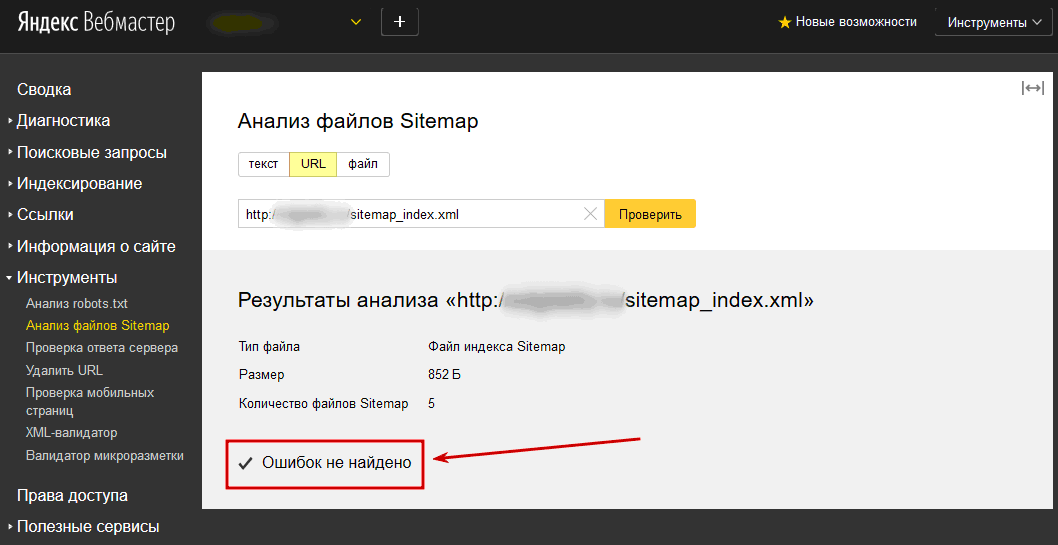Expand the Полезные сервисы section

88,527
